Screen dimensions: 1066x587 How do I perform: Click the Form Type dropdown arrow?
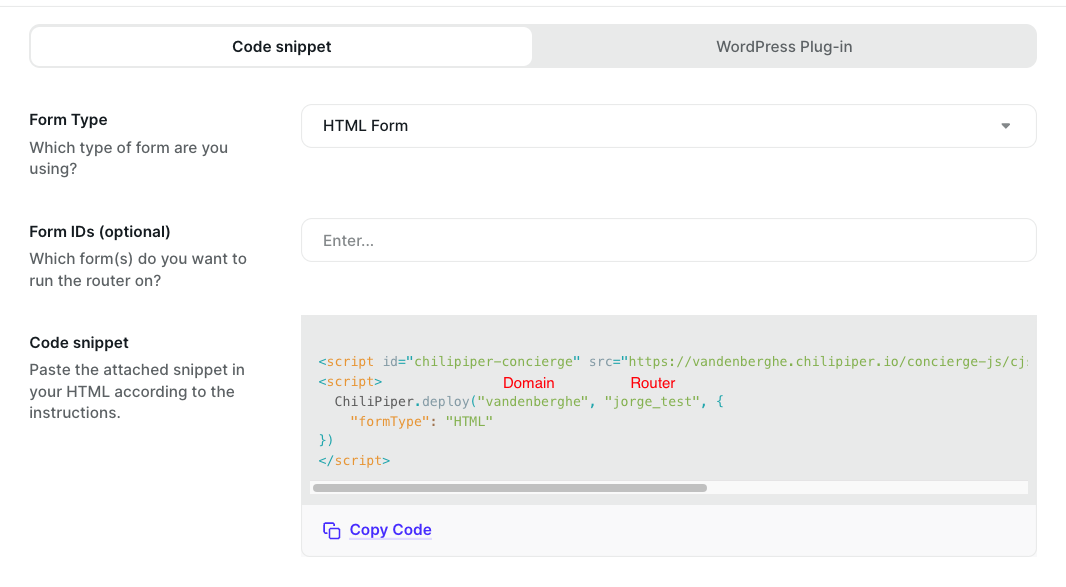[x=1005, y=126]
